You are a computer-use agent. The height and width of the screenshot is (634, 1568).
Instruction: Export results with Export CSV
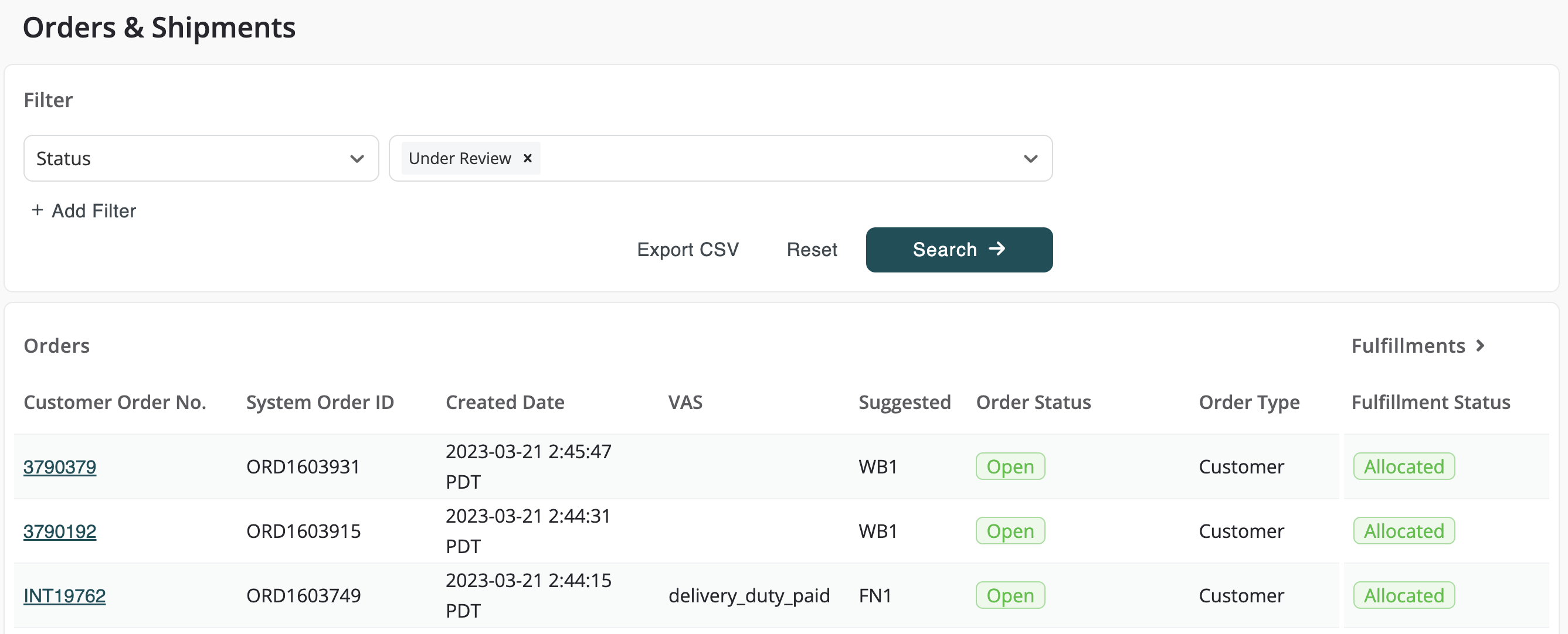click(x=687, y=250)
